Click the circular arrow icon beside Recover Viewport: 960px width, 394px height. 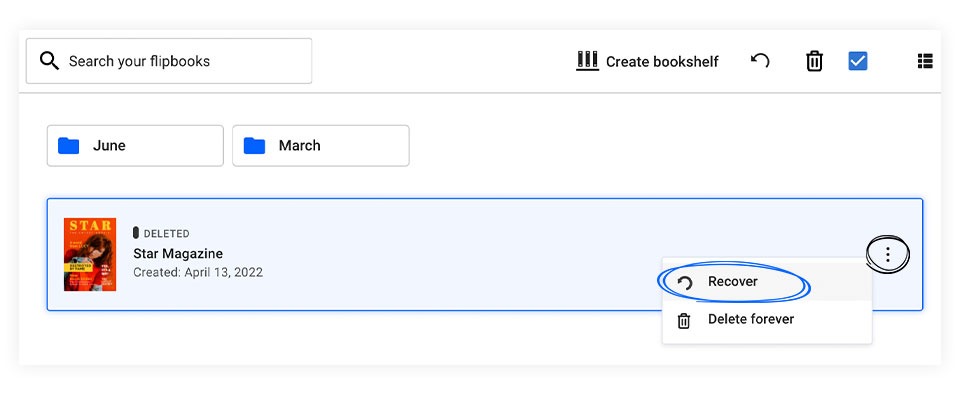(684, 283)
